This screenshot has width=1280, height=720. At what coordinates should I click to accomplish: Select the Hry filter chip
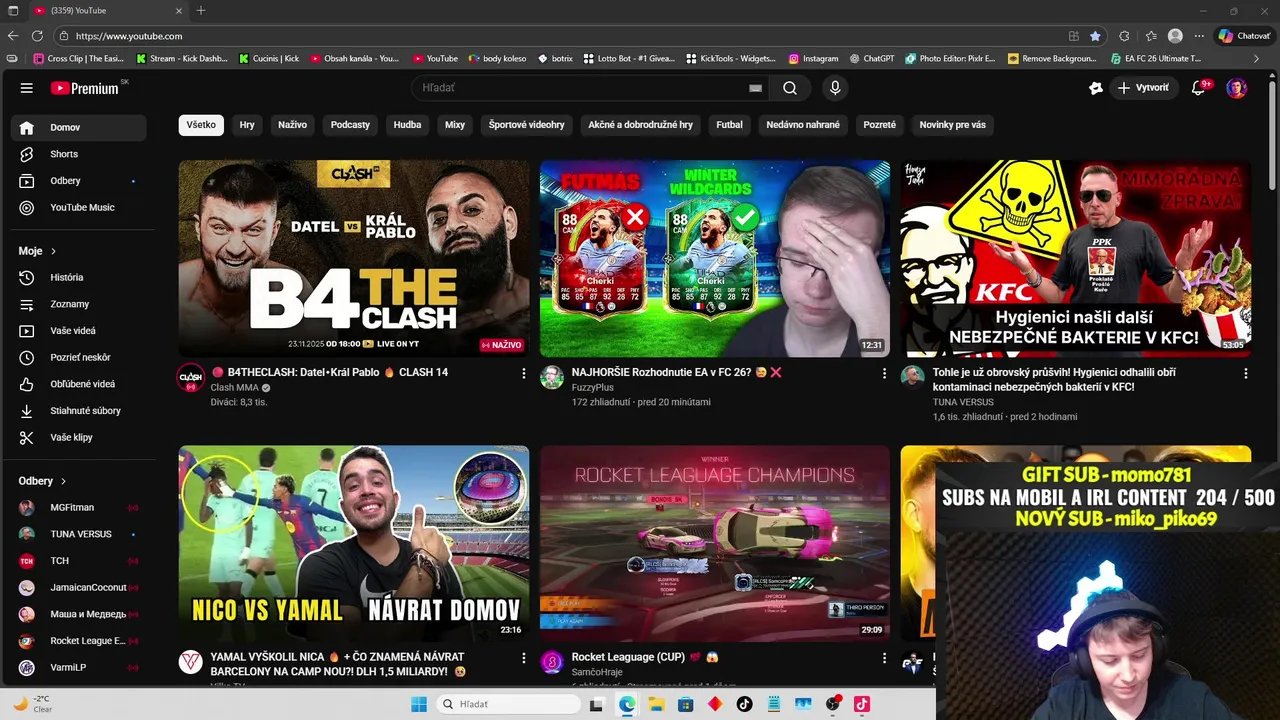click(x=247, y=125)
